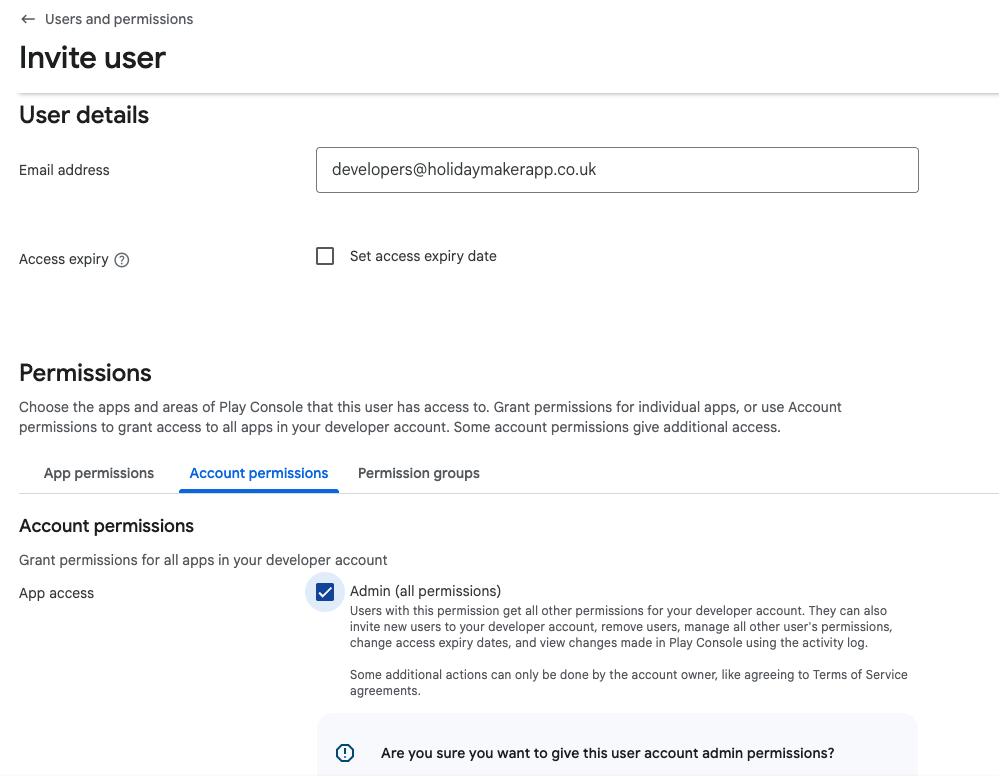Click the checked Admin permissions checkbox icon
Screen dimensions: 999x776
point(324,591)
